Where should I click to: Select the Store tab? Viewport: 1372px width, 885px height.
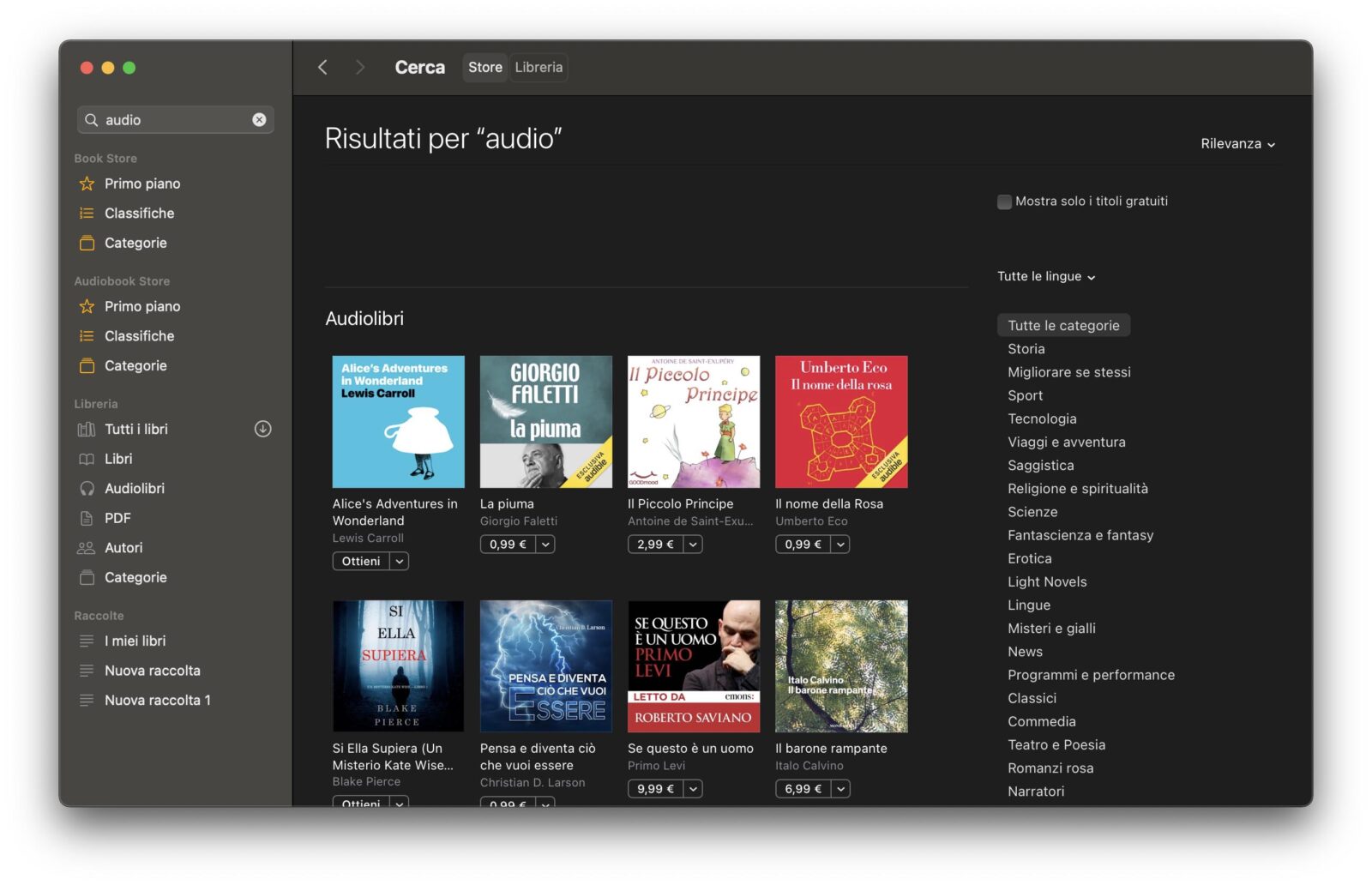484,67
